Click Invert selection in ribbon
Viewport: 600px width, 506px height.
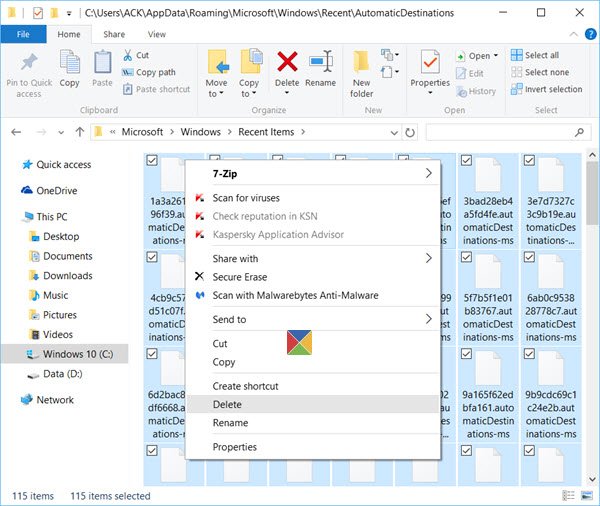click(546, 89)
